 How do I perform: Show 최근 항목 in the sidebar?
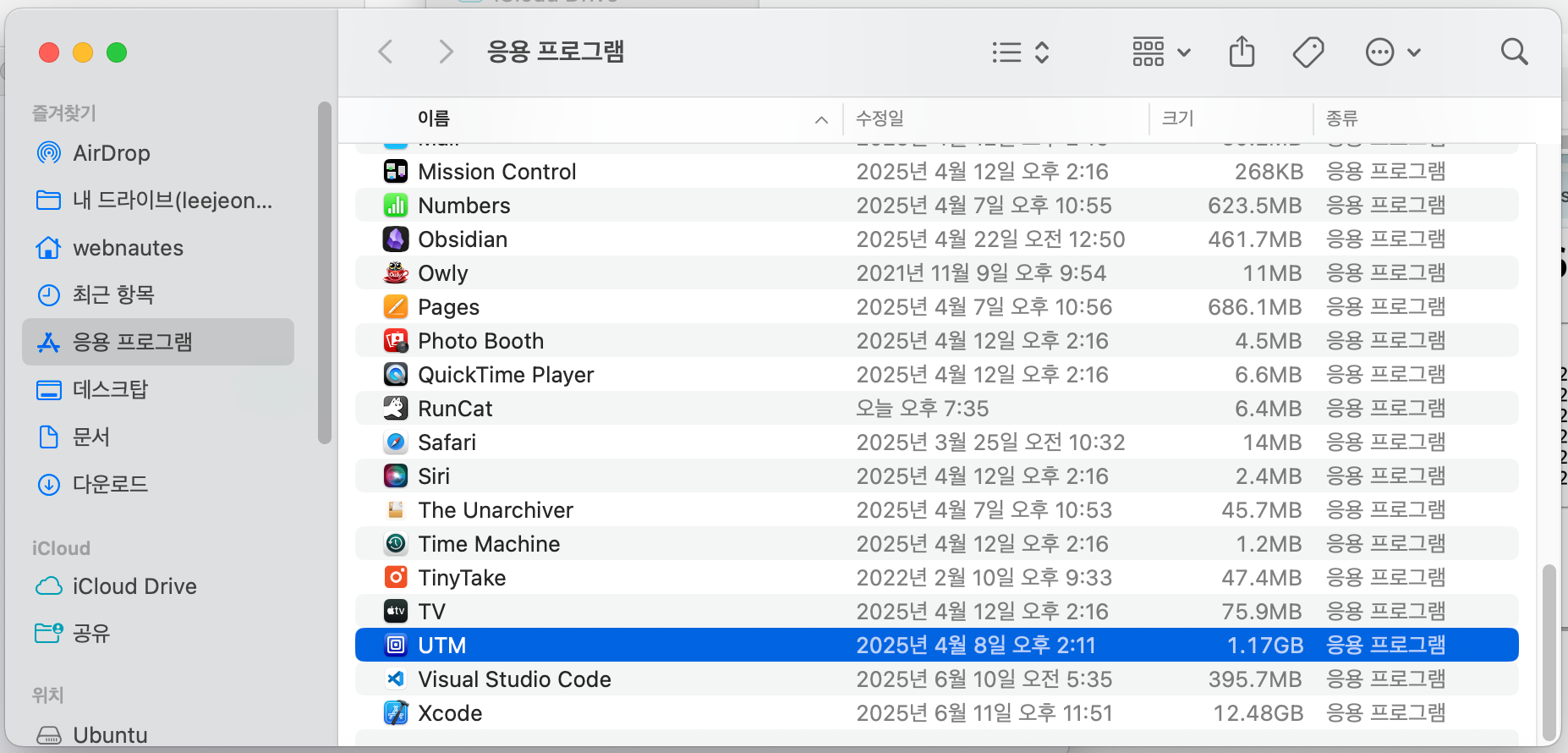(158, 294)
